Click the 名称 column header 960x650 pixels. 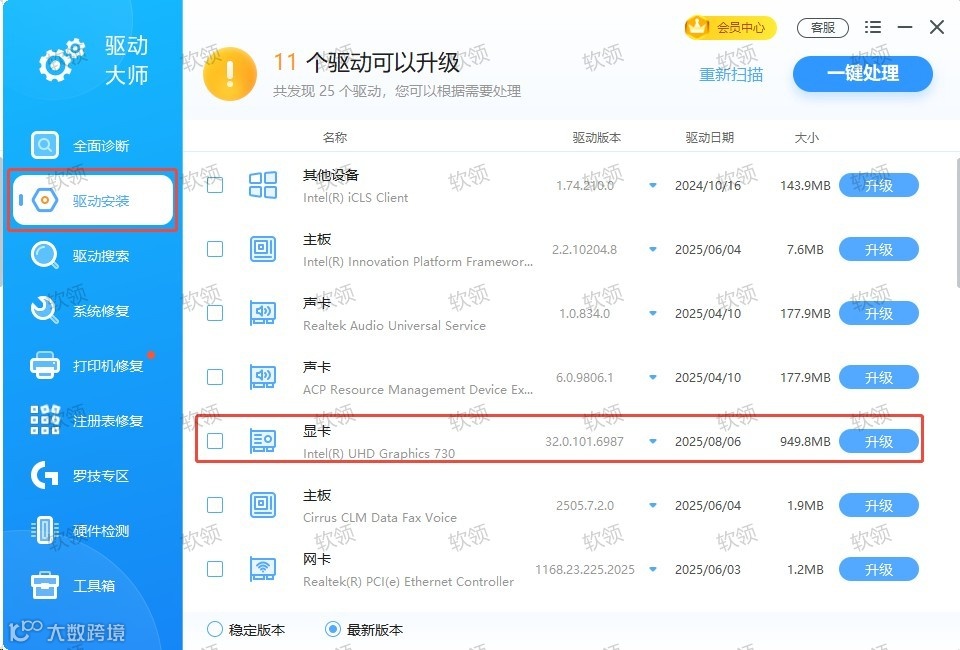(x=334, y=137)
